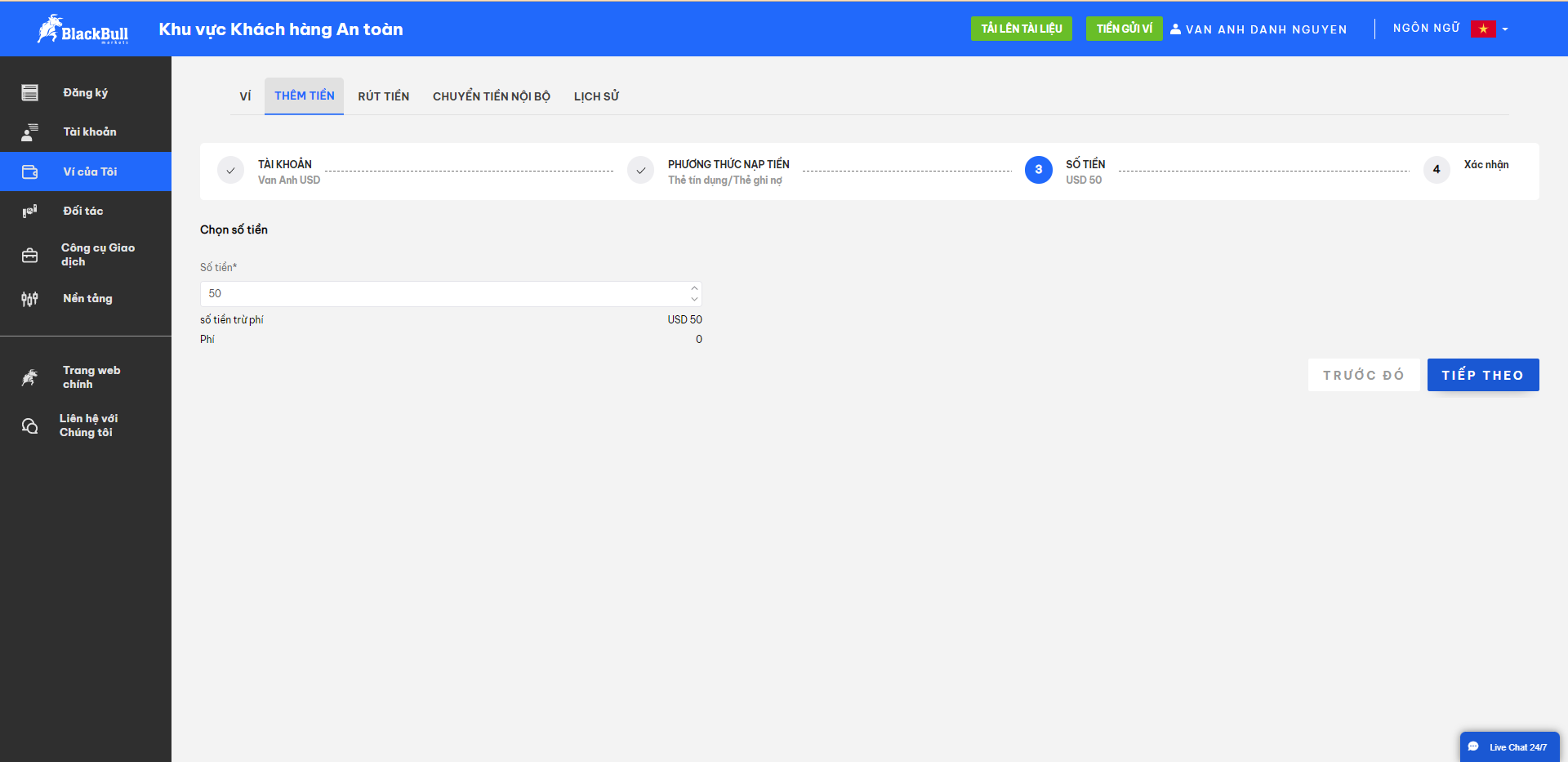
Task: Click step 3 Số tiền circle
Action: 1039,170
